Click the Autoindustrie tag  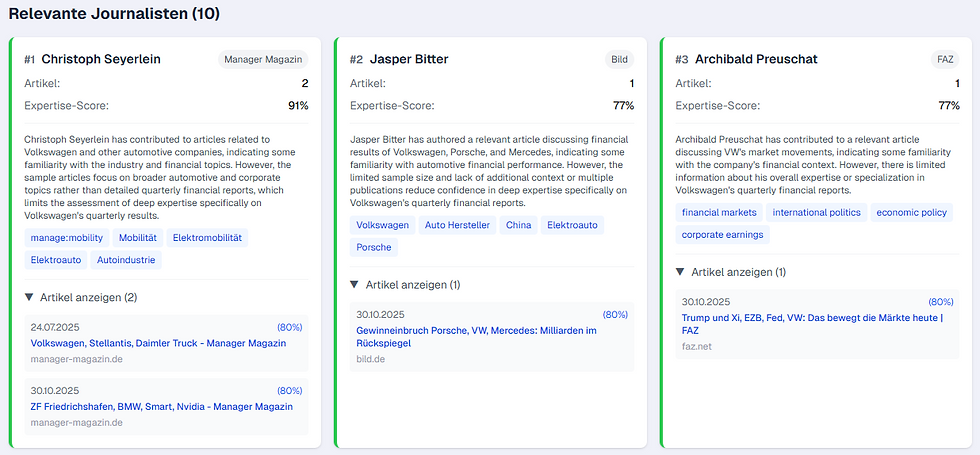point(125,261)
